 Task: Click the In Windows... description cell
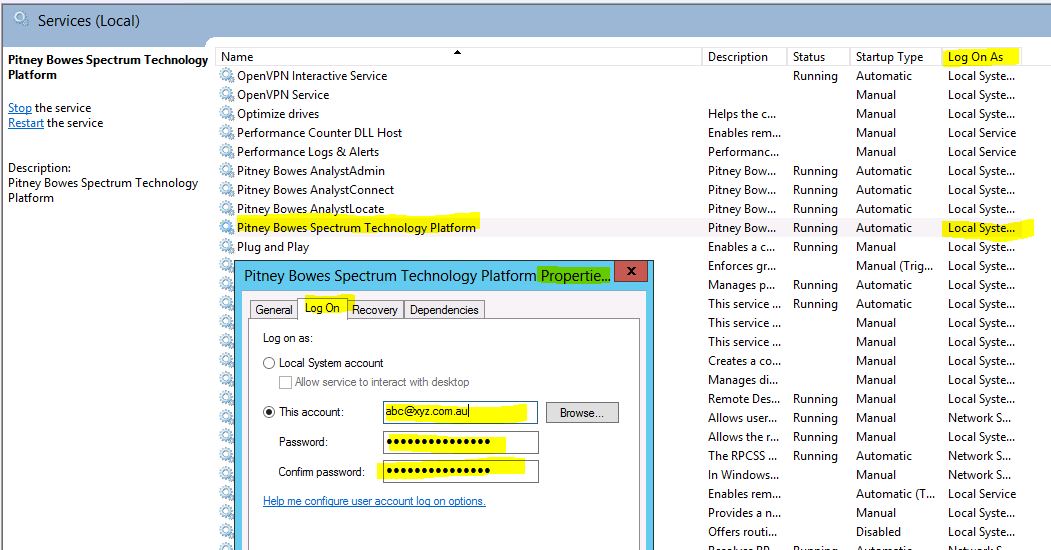coord(743,475)
